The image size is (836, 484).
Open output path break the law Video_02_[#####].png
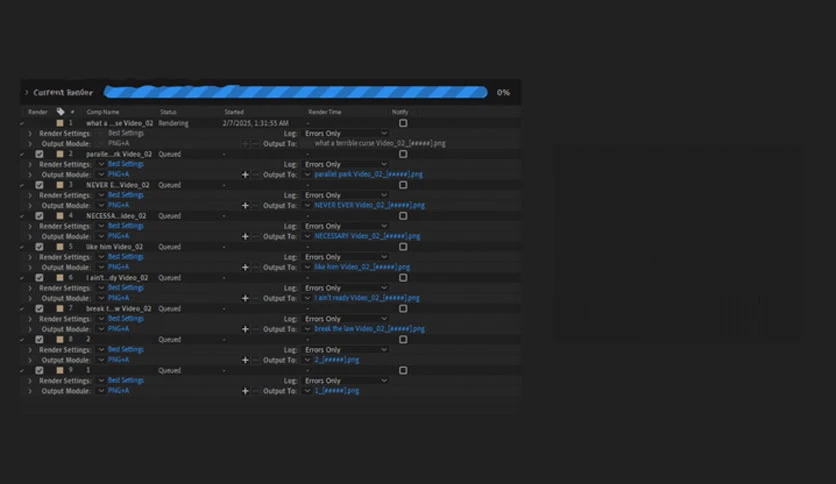(369, 329)
